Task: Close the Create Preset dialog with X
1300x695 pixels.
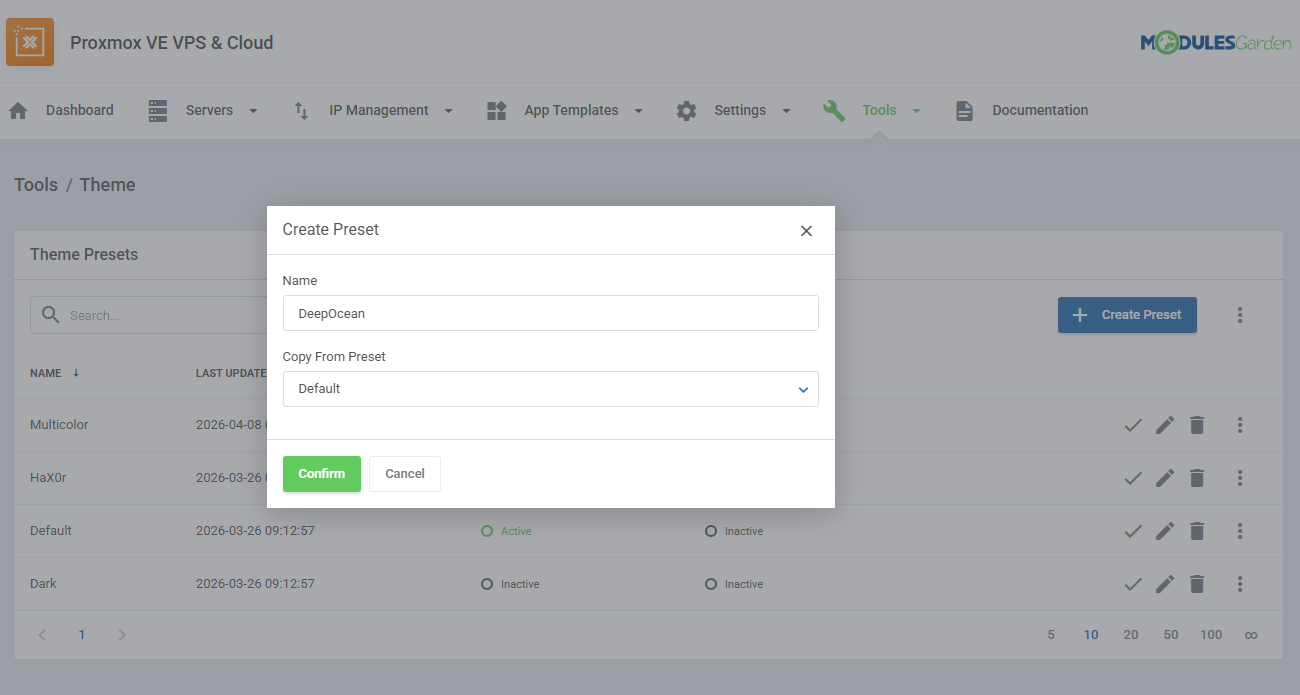Action: click(806, 231)
